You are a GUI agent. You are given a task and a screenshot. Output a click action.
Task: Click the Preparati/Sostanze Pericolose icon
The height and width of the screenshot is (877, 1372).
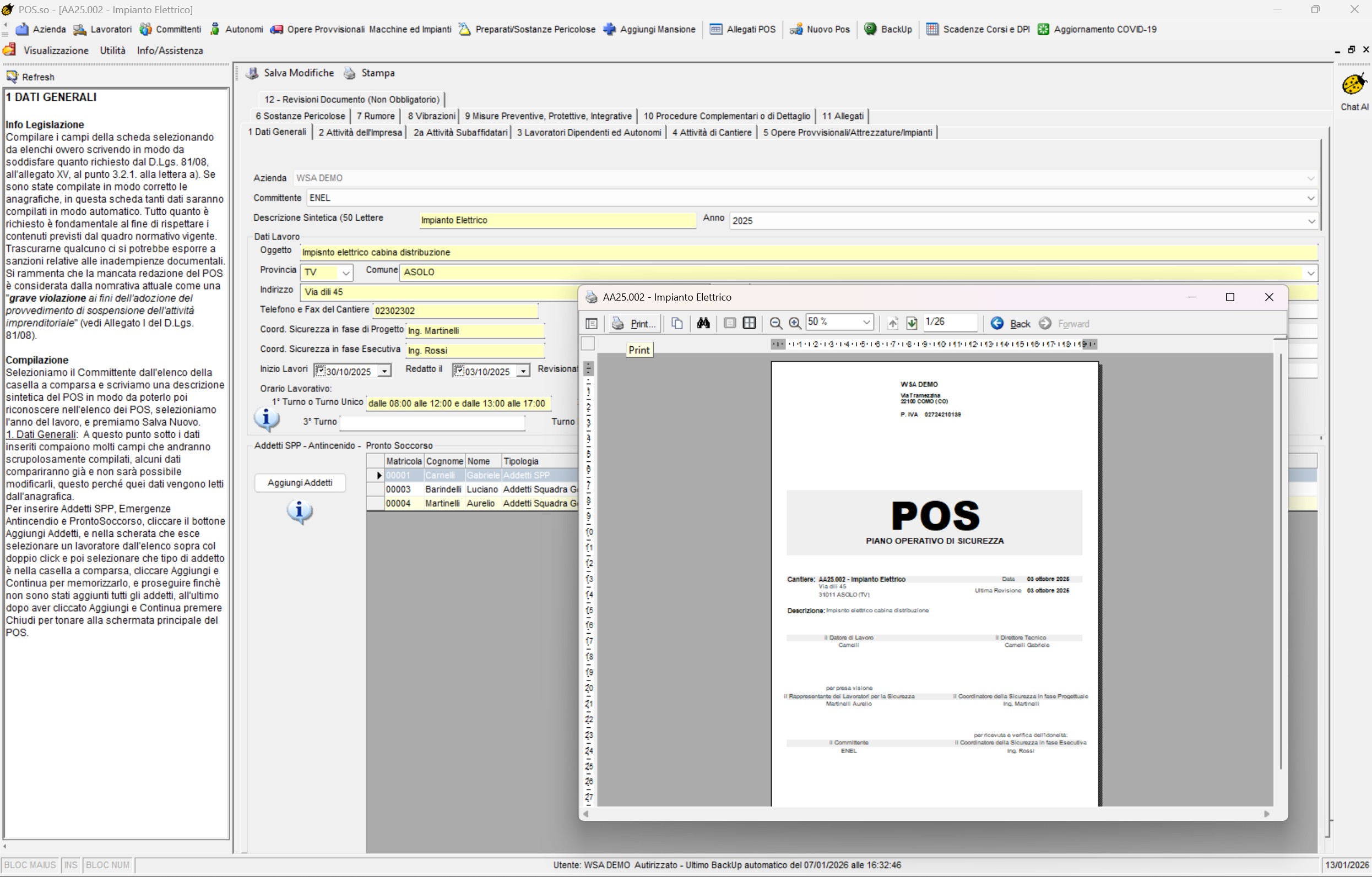coord(526,29)
